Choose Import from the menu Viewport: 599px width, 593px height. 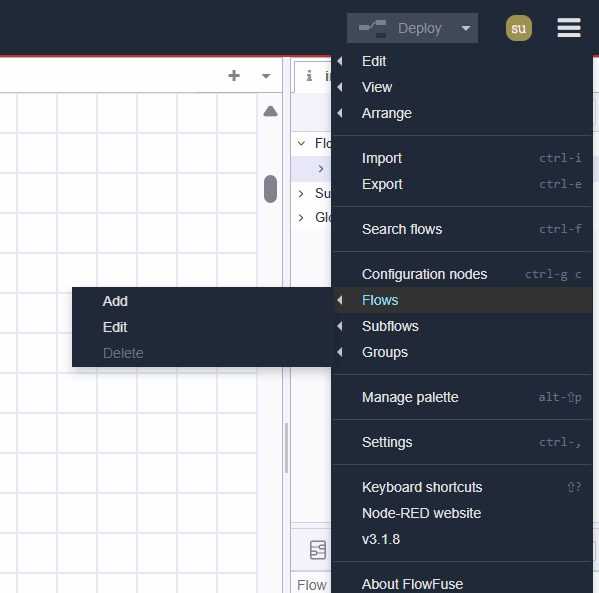click(x=462, y=158)
